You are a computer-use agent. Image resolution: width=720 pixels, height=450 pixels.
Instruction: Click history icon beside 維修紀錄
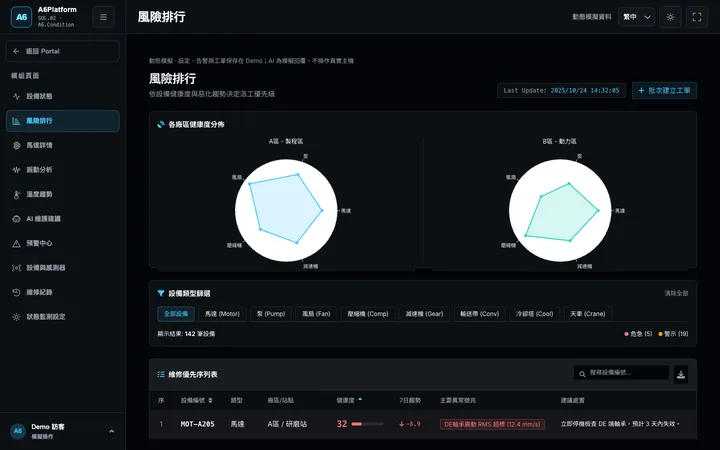(x=17, y=292)
